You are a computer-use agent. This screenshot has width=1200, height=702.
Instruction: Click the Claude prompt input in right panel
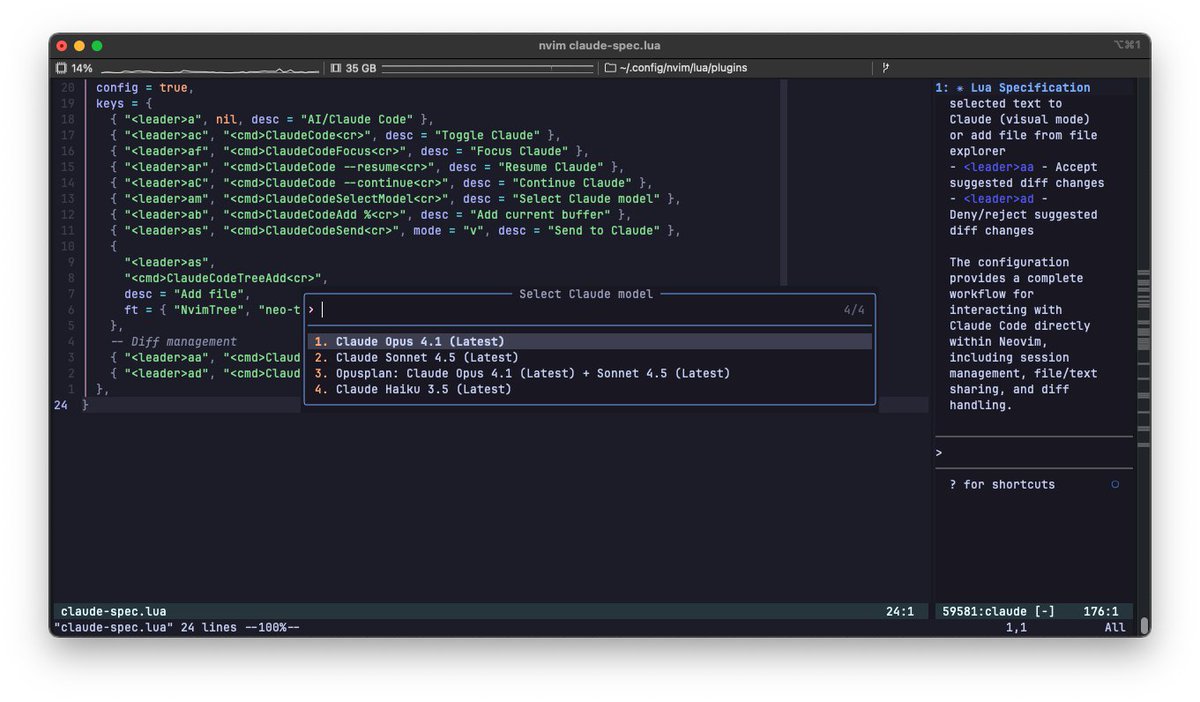(x=1034, y=453)
